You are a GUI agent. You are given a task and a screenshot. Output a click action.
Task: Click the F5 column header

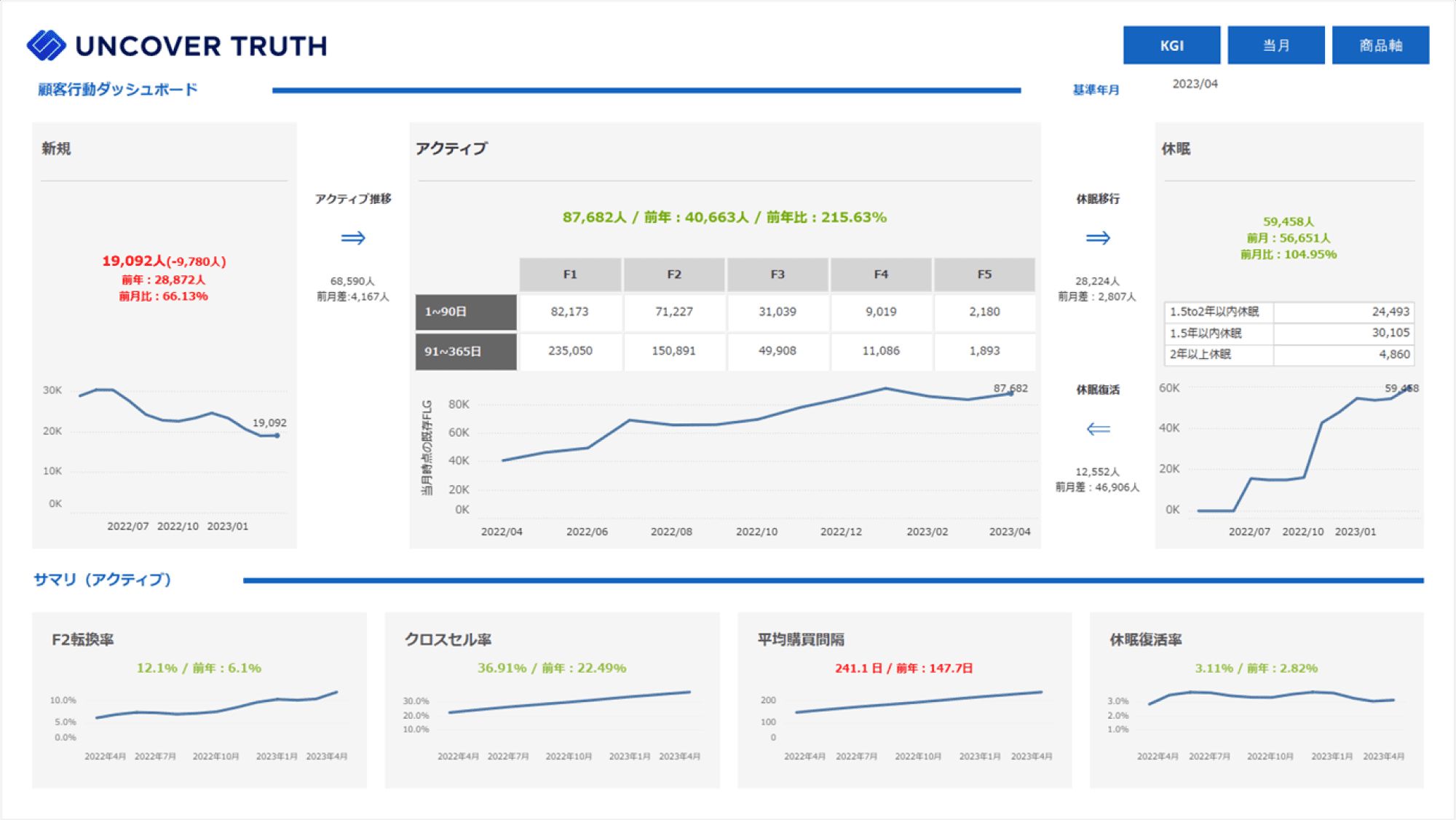(984, 275)
